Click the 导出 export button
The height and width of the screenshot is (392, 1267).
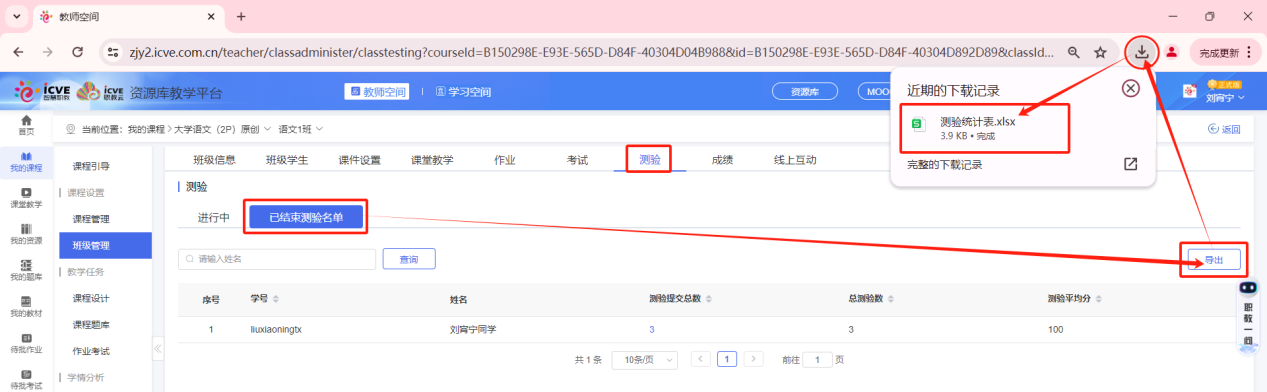point(1213,259)
